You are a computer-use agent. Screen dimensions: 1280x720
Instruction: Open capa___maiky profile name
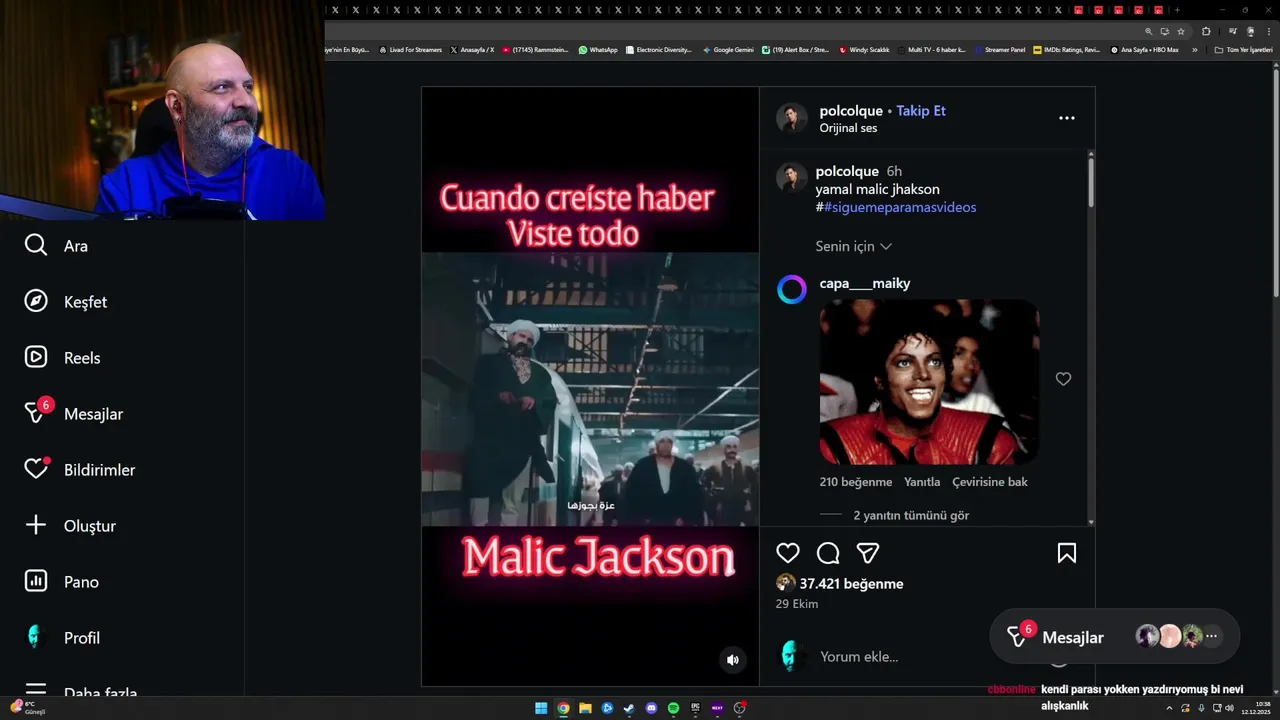(x=865, y=283)
